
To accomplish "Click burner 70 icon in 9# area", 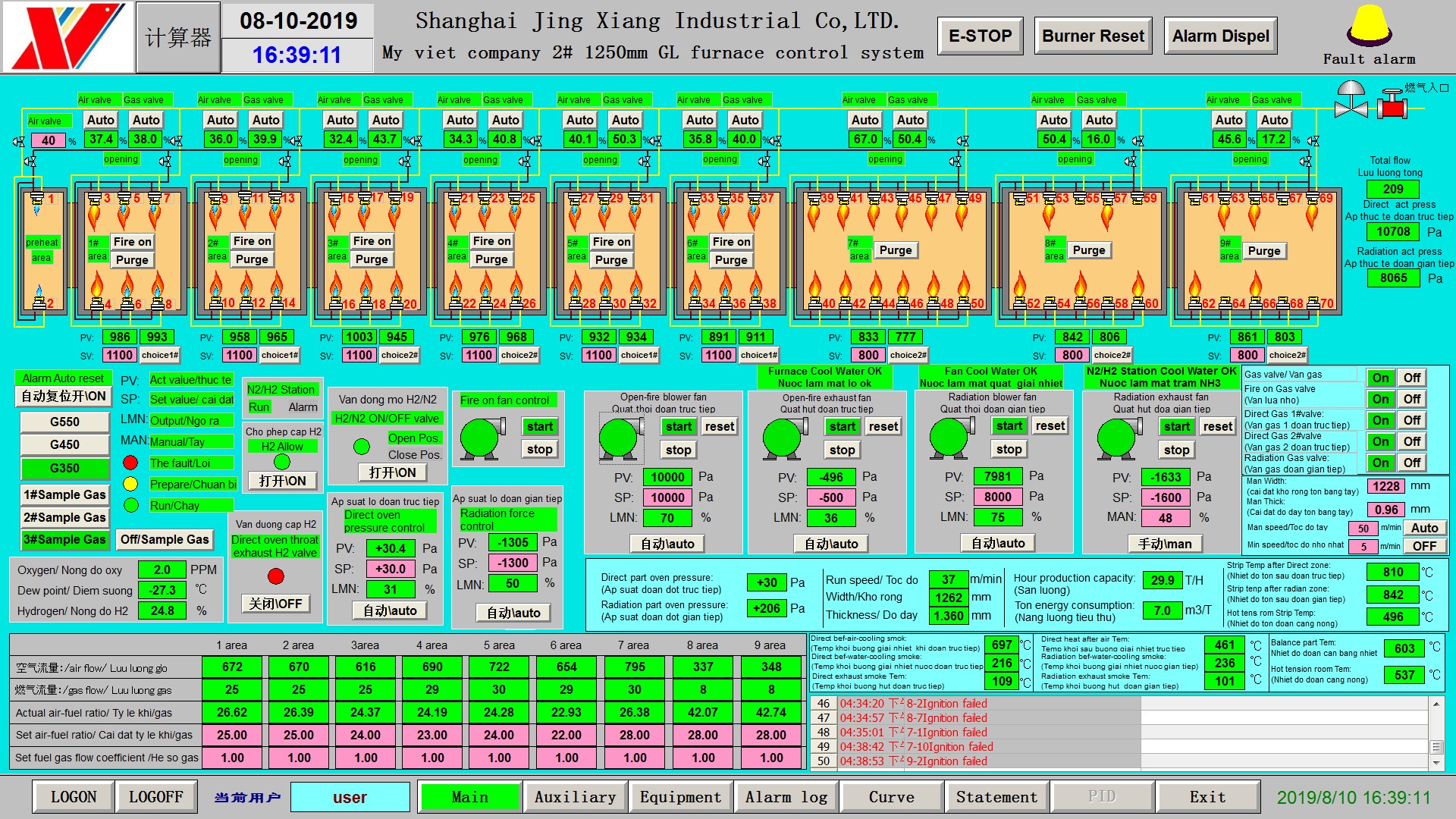I will [x=1313, y=303].
